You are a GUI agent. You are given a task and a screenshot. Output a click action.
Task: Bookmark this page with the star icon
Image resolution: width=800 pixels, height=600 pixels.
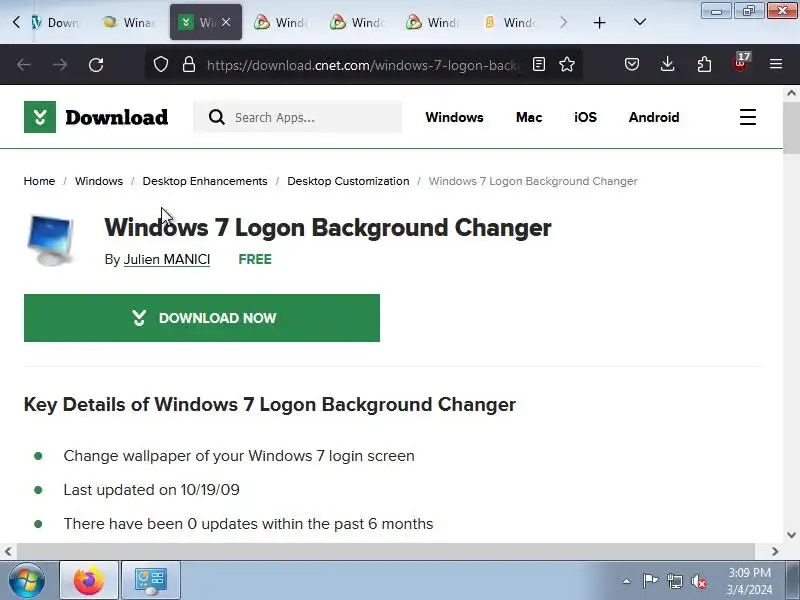(x=567, y=64)
